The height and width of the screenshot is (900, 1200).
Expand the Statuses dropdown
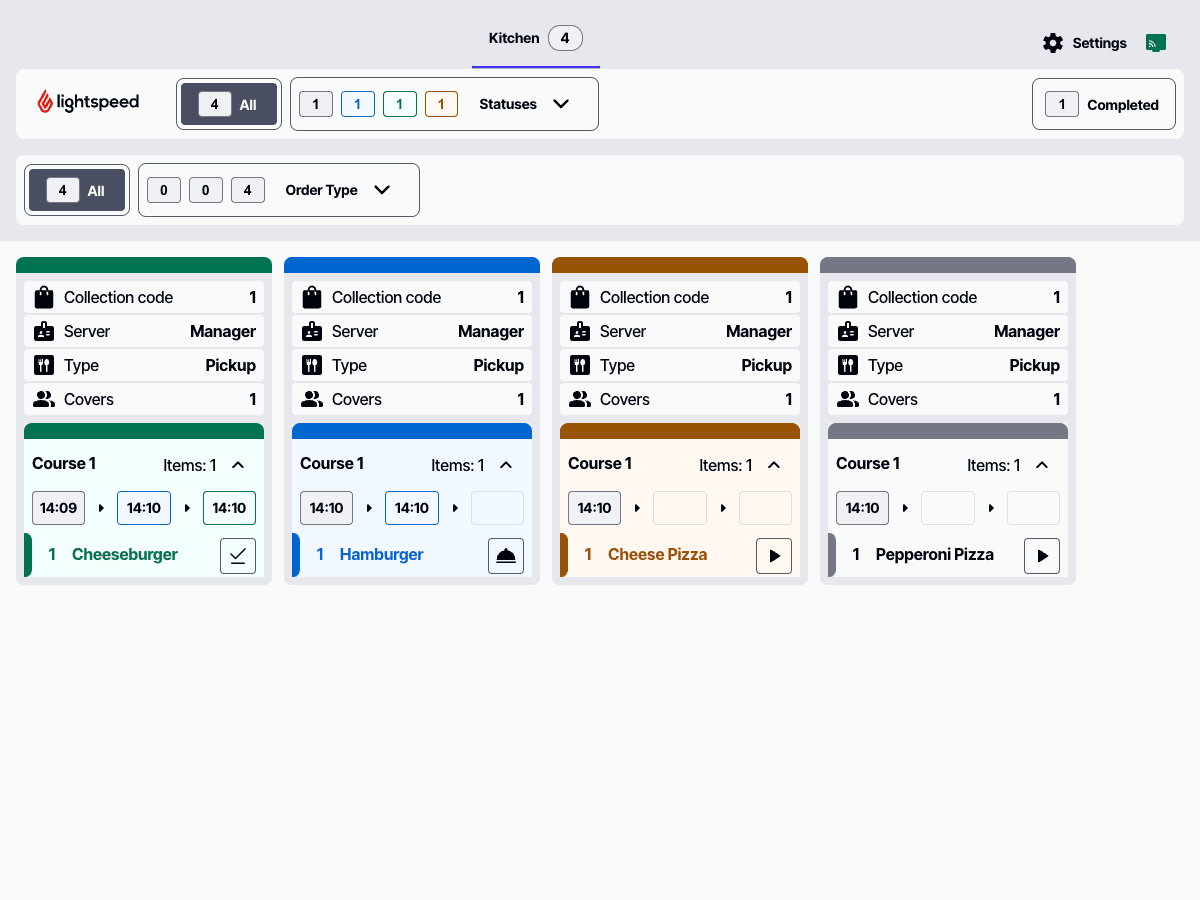click(x=561, y=104)
